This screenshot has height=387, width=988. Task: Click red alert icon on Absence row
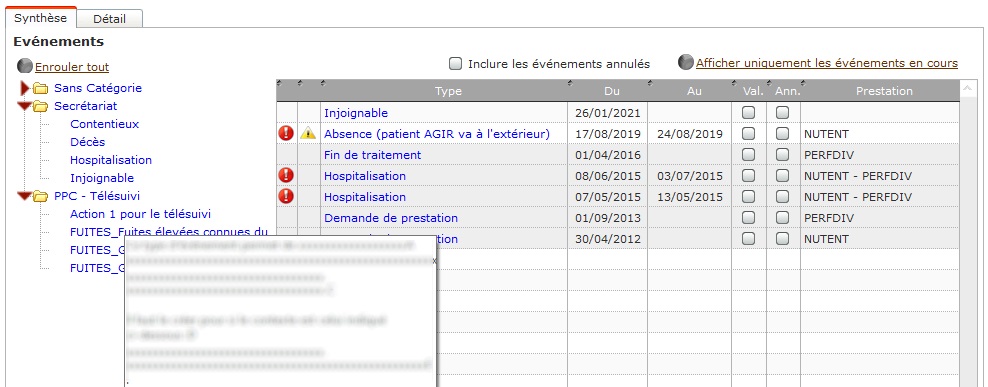[x=286, y=133]
